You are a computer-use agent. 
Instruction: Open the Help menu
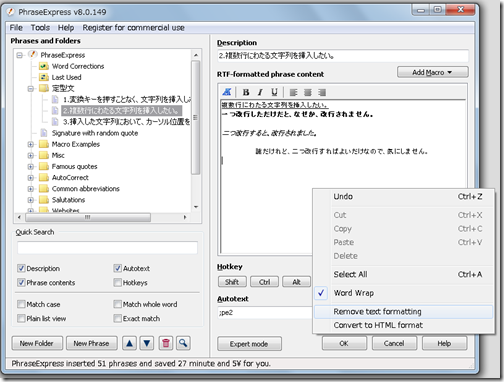click(x=66, y=28)
